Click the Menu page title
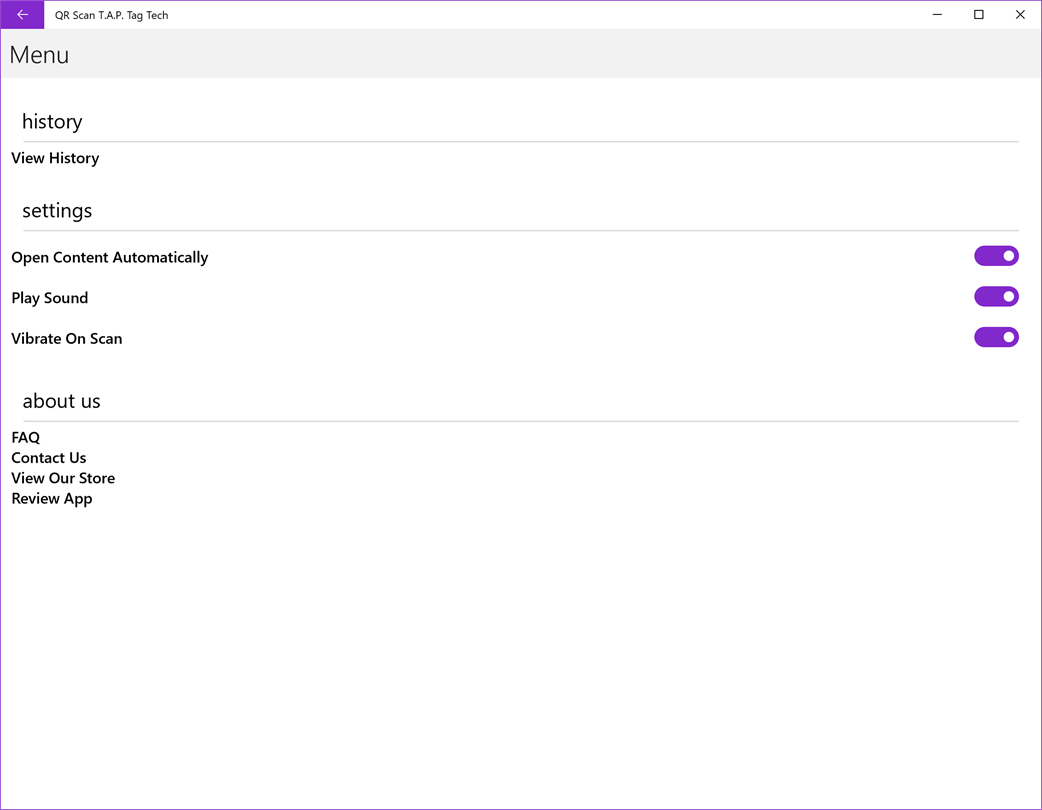 [39, 54]
